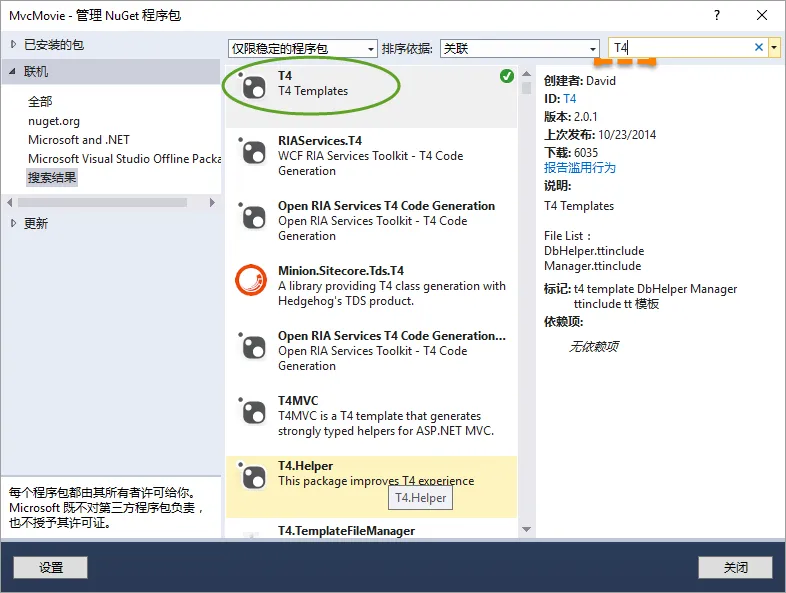Select 全部 under online sources
The height and width of the screenshot is (593, 786).
40,102
